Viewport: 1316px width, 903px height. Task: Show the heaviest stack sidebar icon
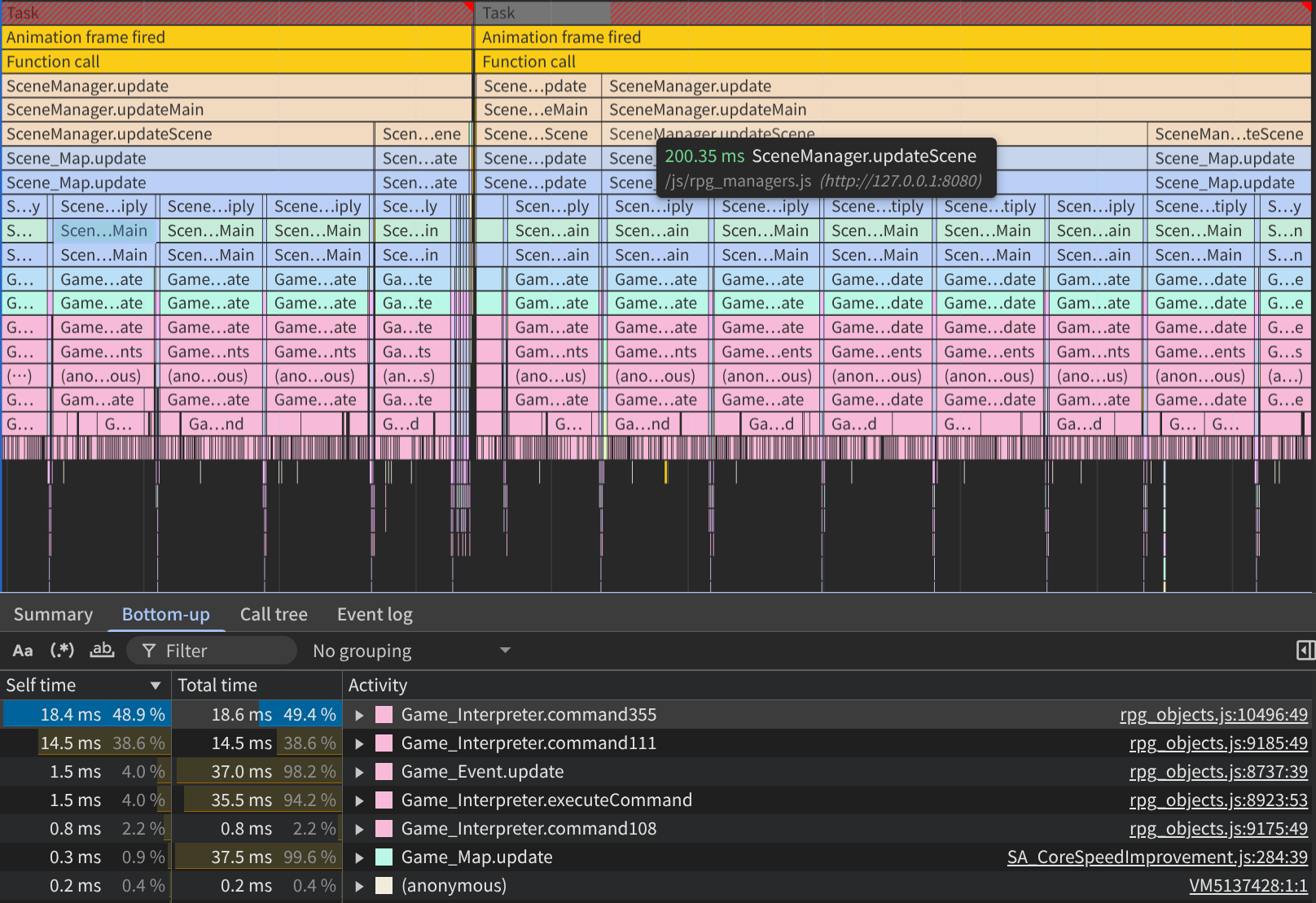(x=1305, y=650)
